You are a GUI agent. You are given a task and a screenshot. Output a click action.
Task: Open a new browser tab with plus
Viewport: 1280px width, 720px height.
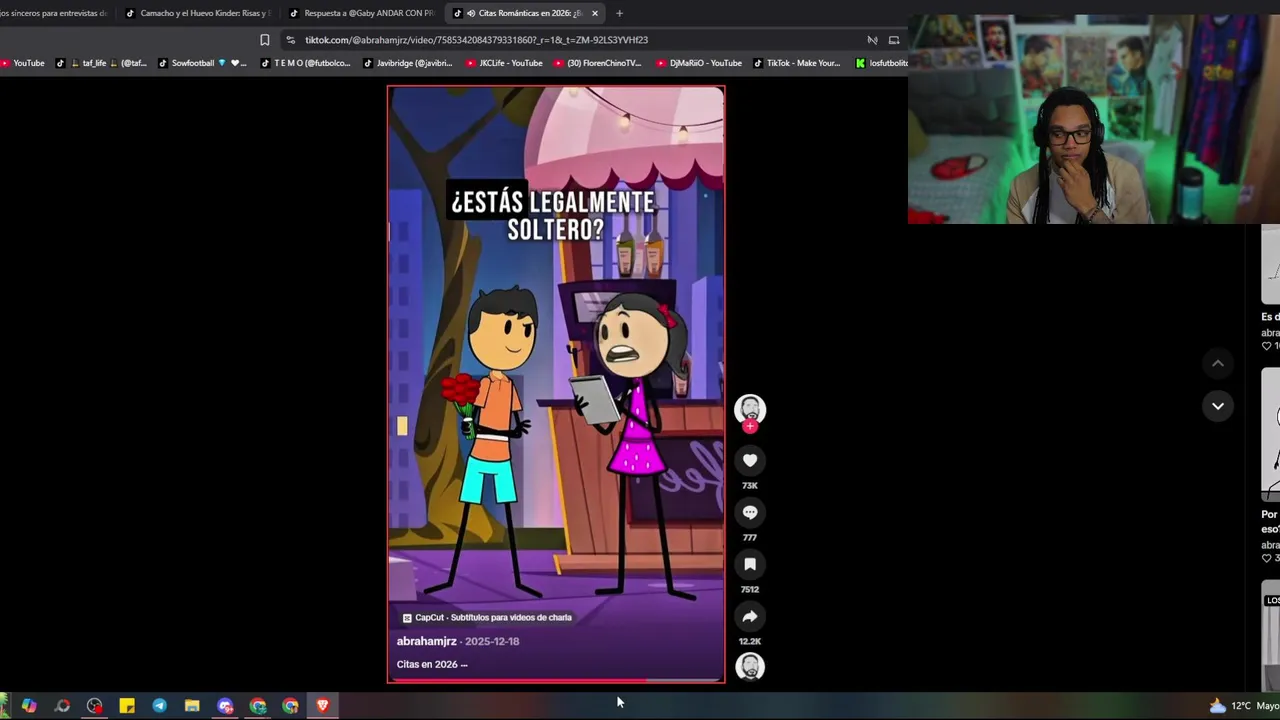[x=619, y=13]
